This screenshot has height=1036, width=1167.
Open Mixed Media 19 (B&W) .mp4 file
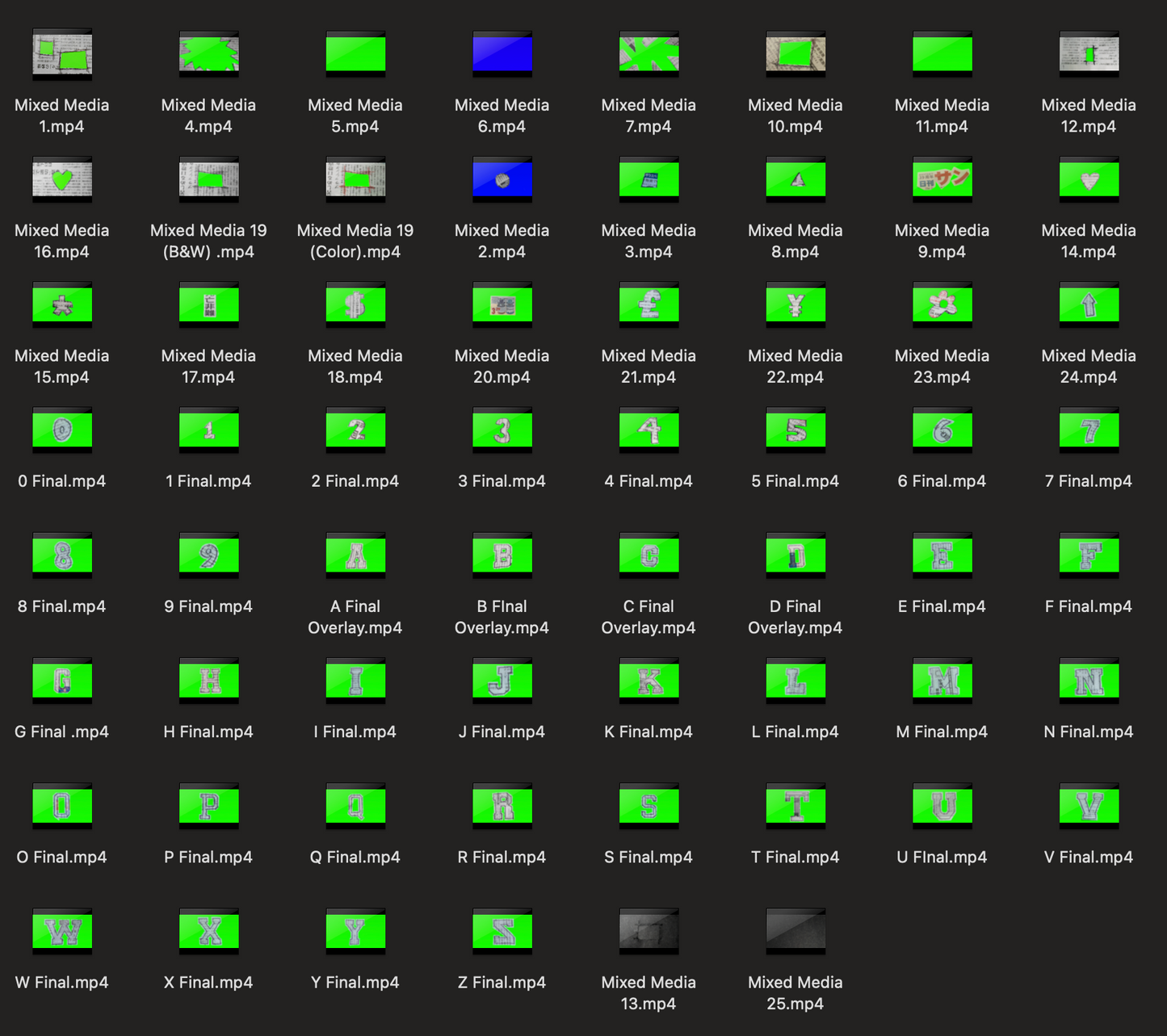pos(209,179)
